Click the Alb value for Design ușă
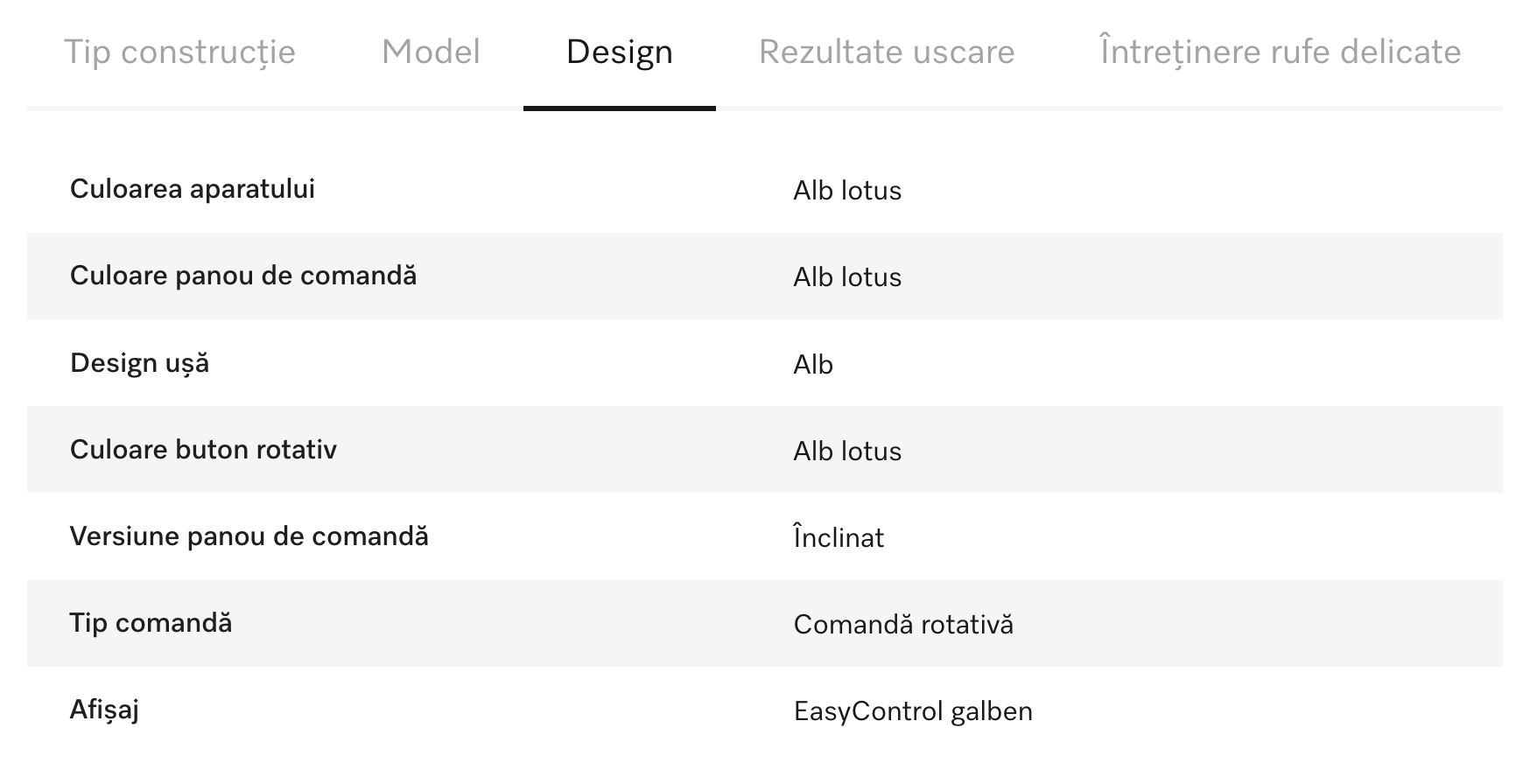This screenshot has height=784, width=1530. click(x=813, y=365)
